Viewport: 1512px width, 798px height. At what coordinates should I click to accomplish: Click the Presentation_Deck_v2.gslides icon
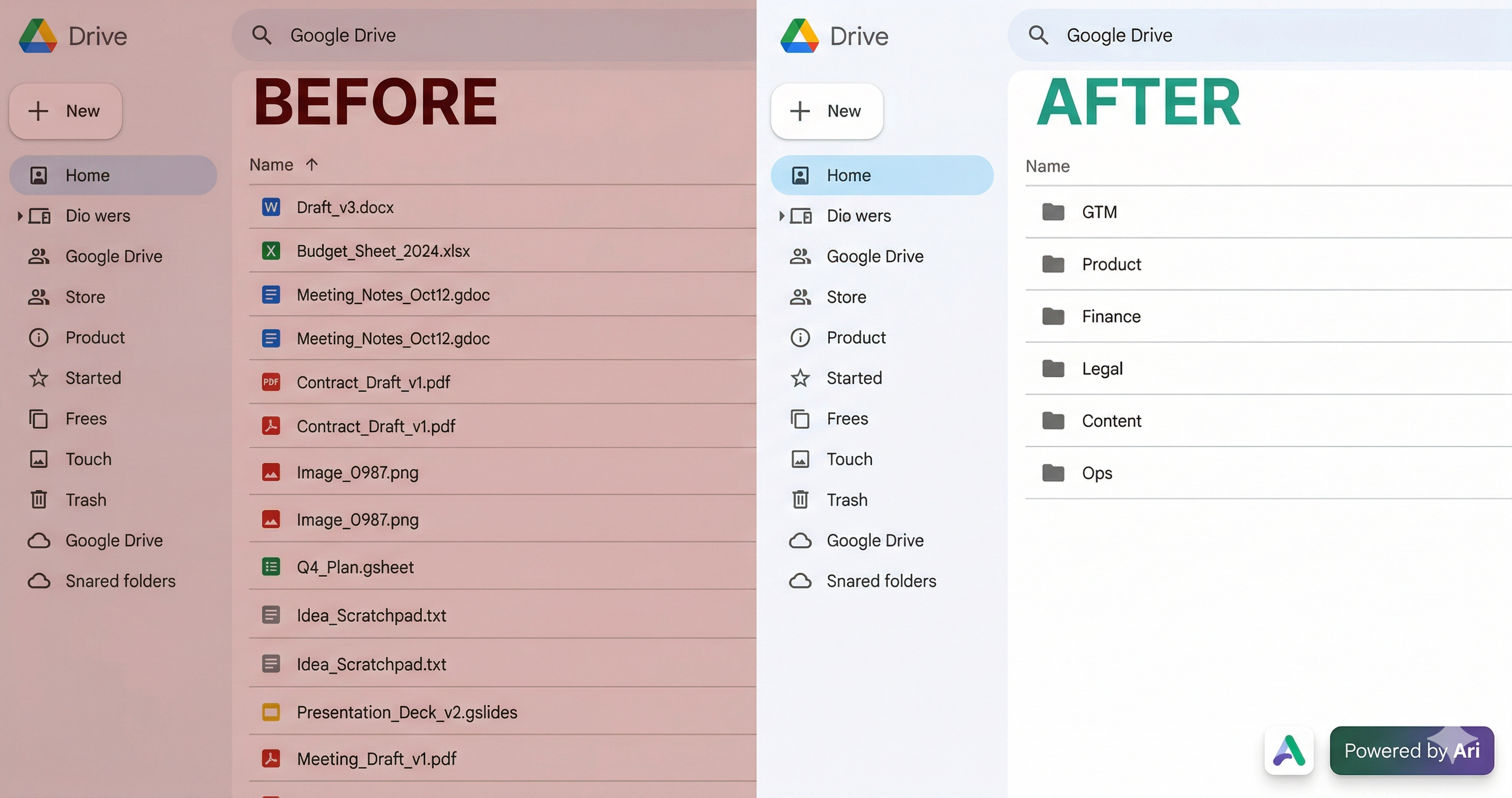[x=271, y=712]
